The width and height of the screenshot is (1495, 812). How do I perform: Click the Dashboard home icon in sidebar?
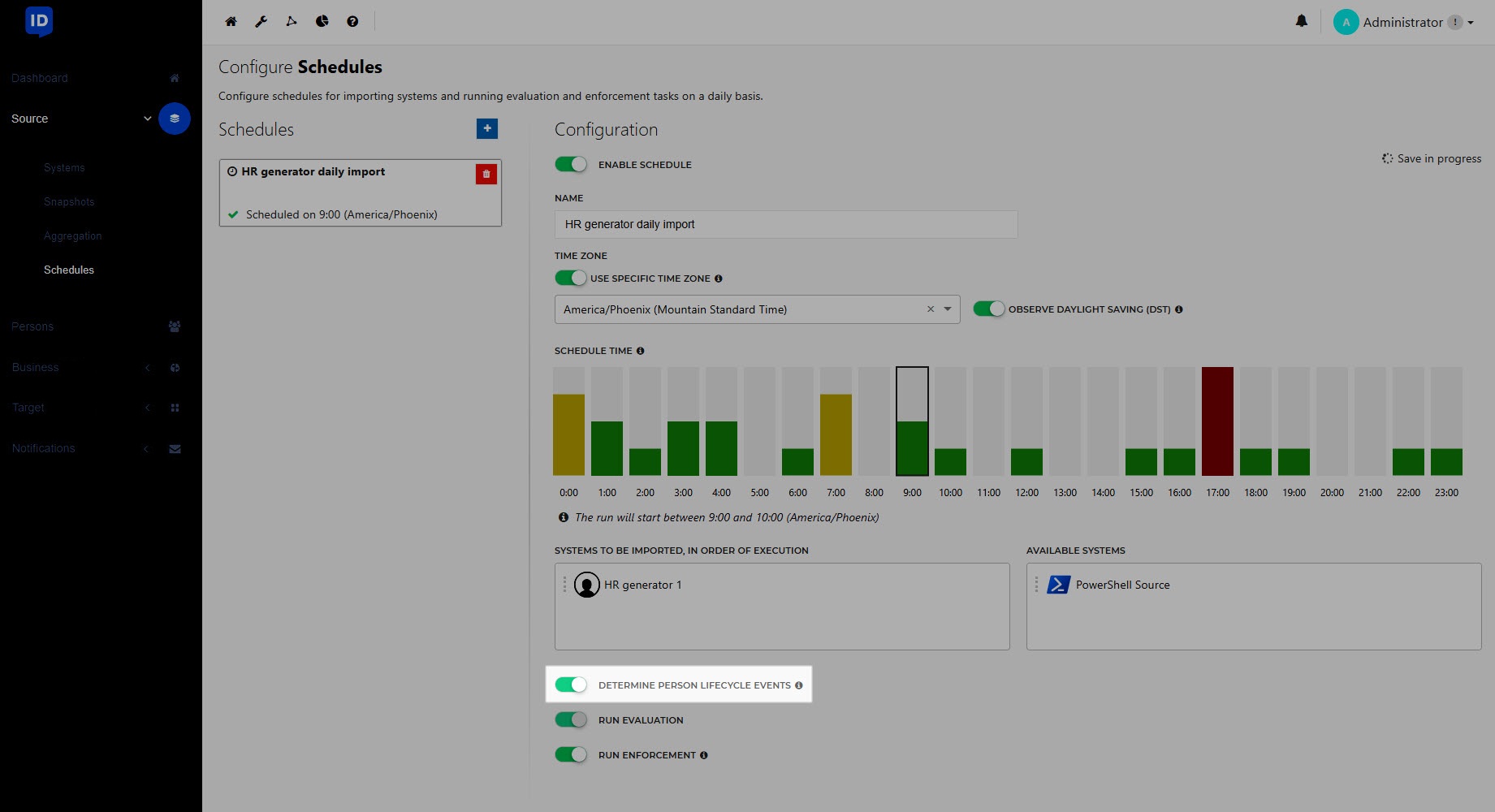coord(175,78)
